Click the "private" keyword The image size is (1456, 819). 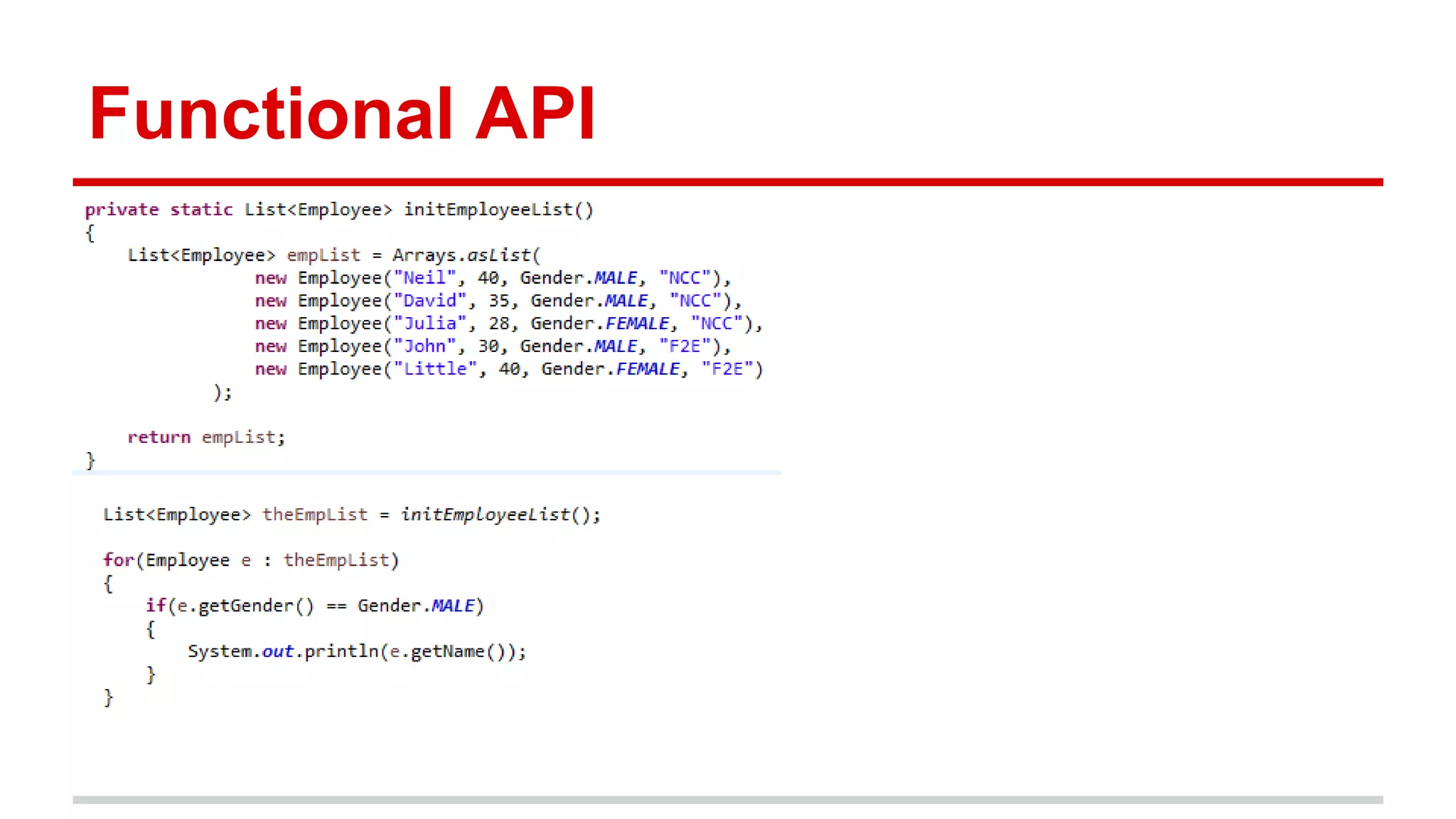(122, 210)
